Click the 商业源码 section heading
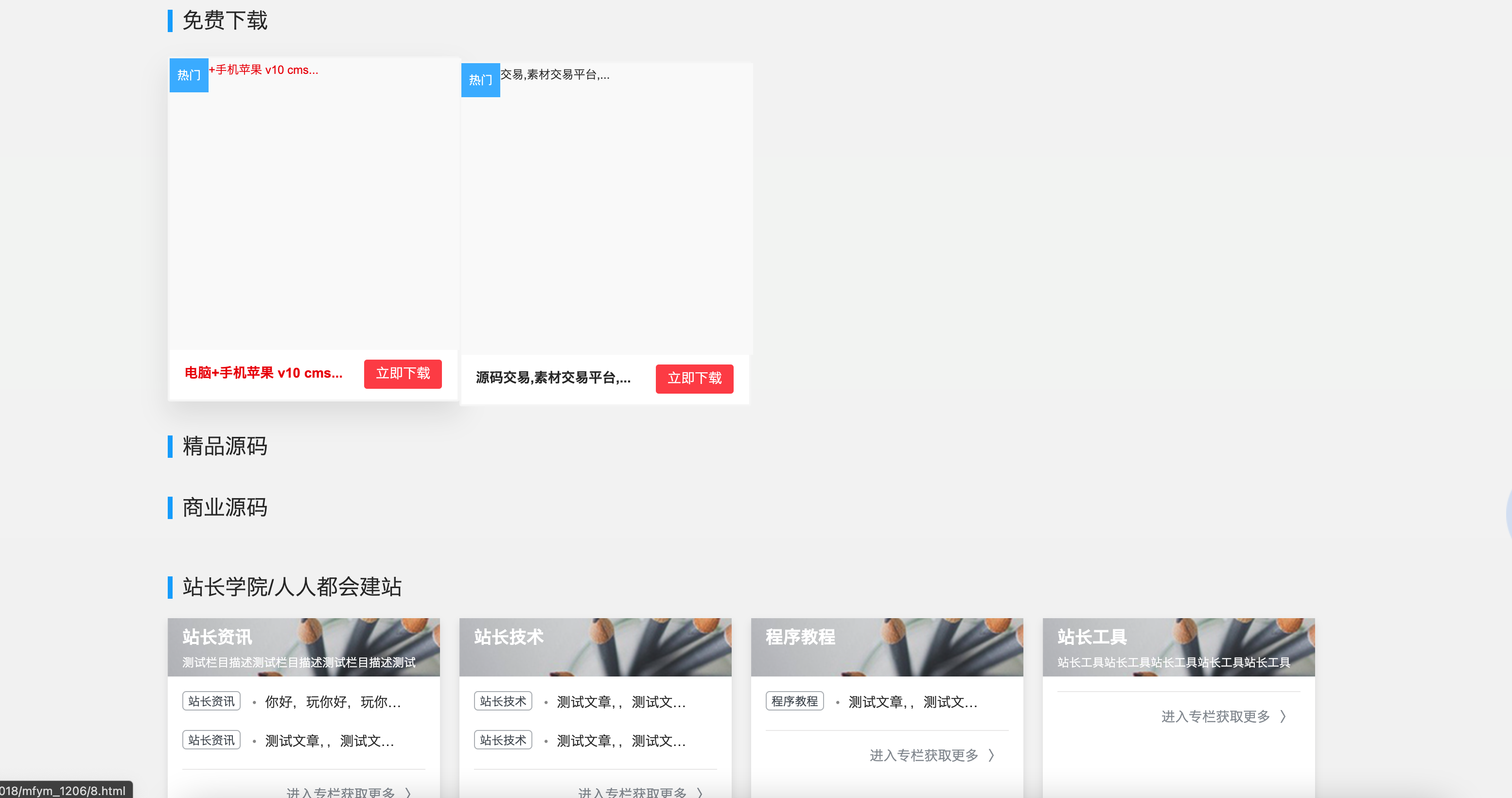 (225, 507)
